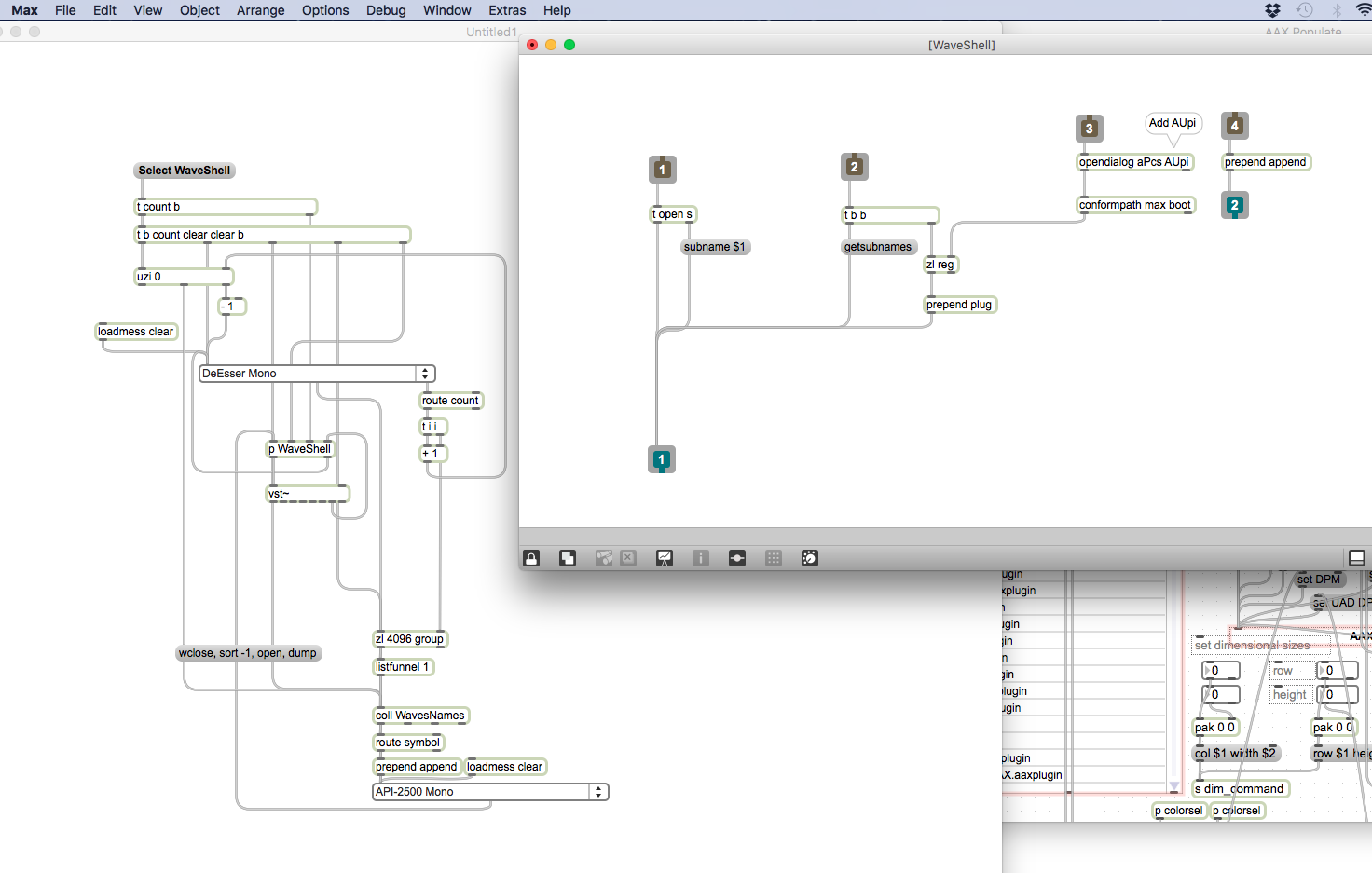Open the Arrange menu
The width and height of the screenshot is (1372, 873).
click(261, 10)
